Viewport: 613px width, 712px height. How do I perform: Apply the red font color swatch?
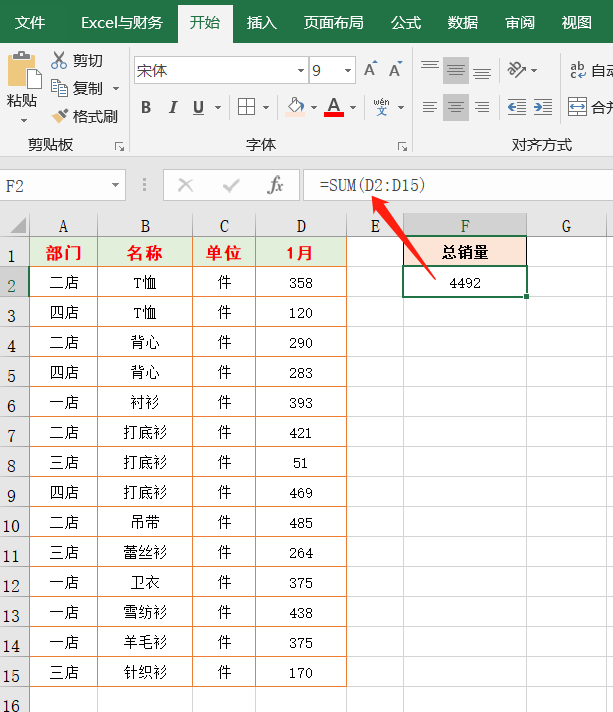point(334,107)
